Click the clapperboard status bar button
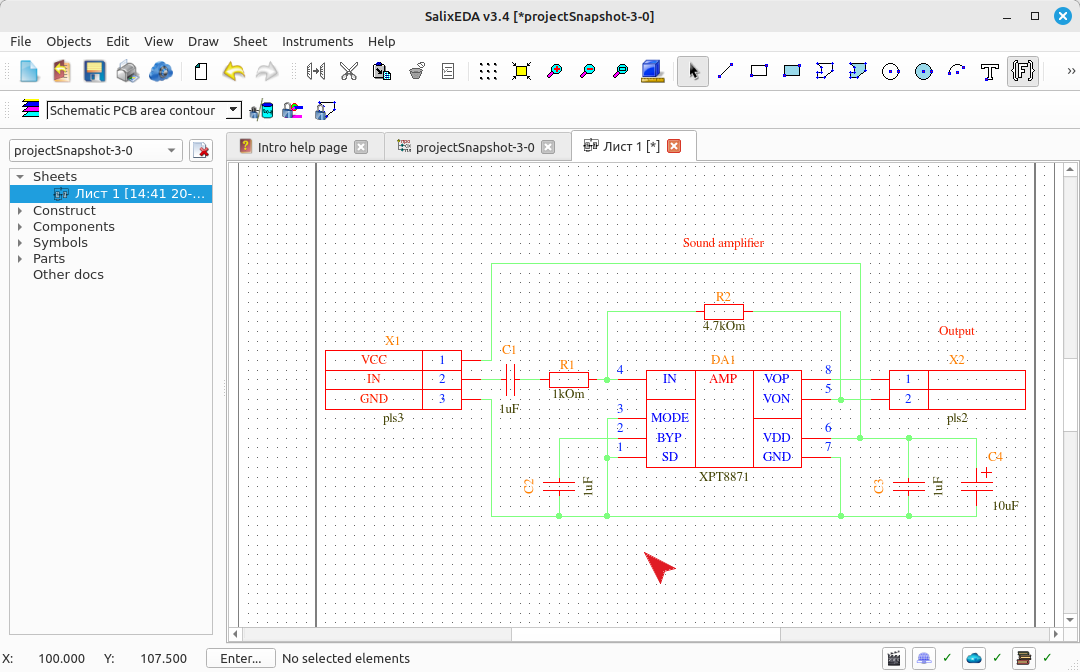1080x672 pixels. 893,659
